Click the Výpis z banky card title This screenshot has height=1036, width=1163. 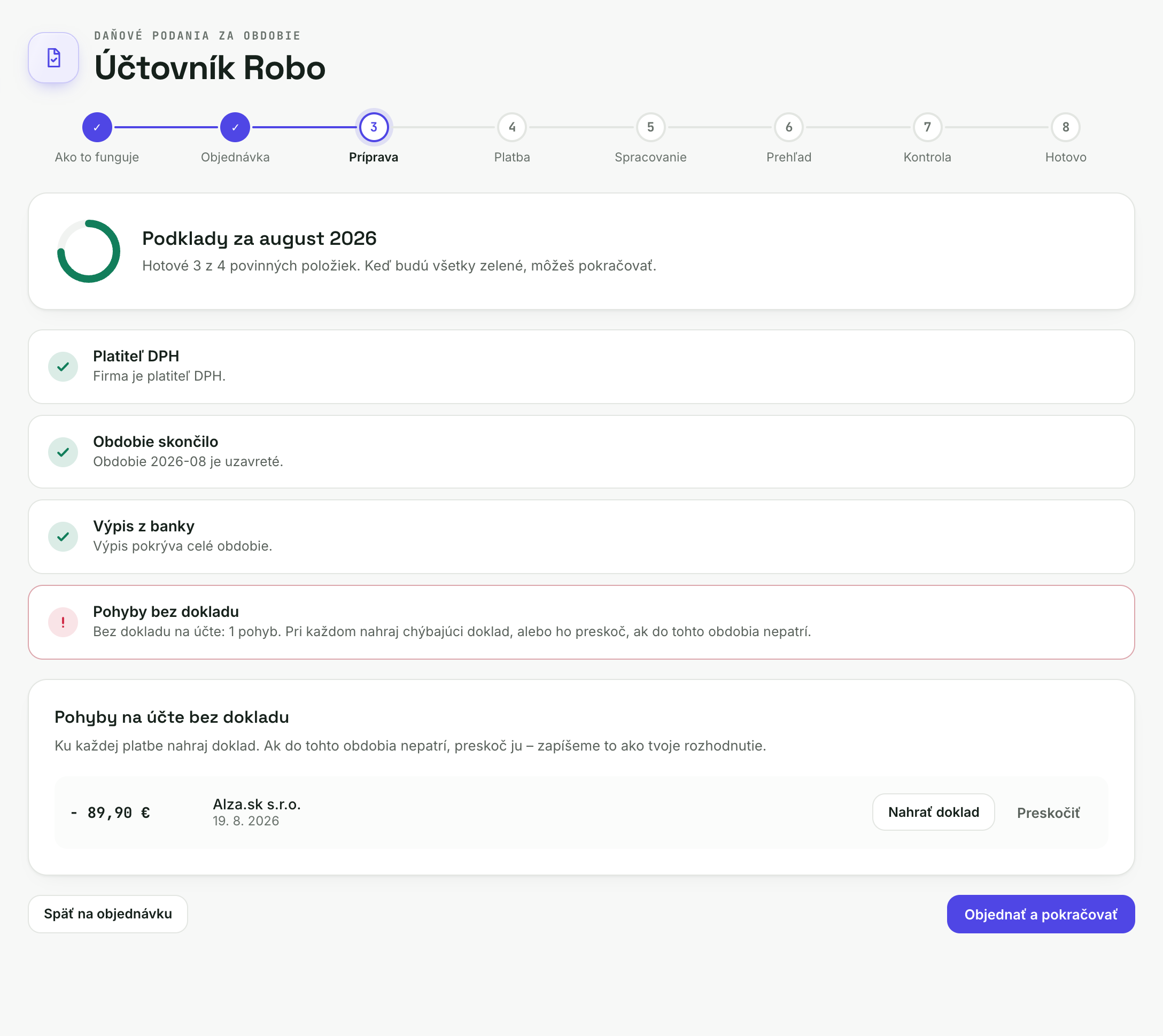tap(143, 526)
